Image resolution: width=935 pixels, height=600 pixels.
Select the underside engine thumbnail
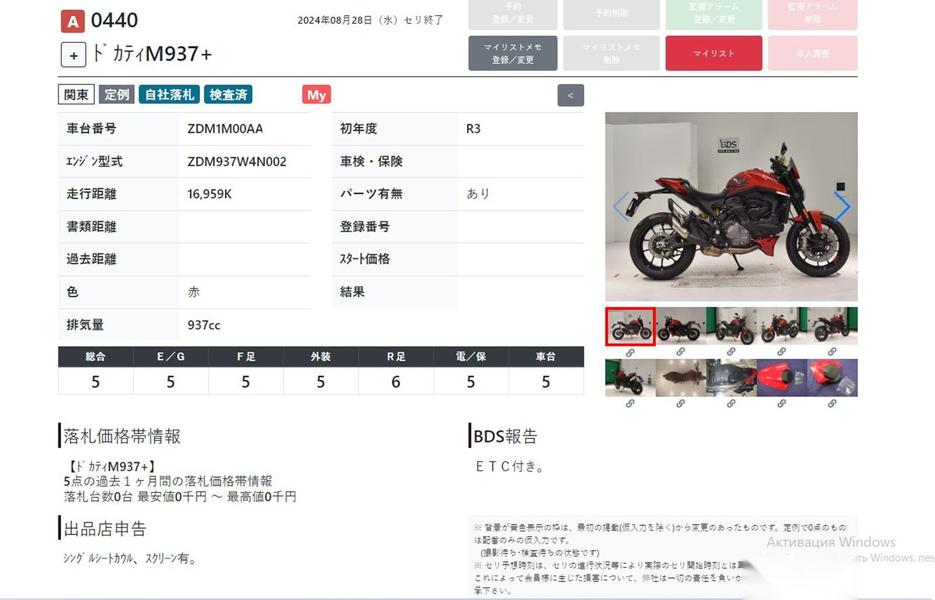point(731,378)
